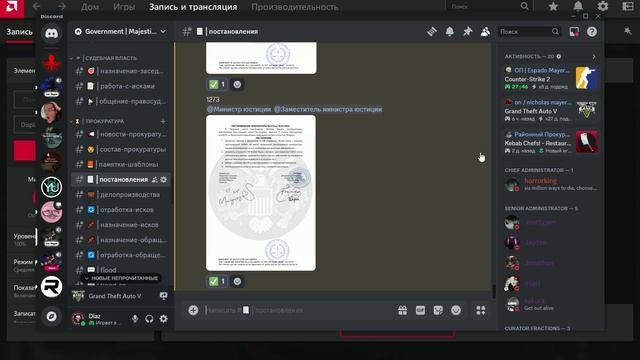Select the постановления channel
This screenshot has height=360, width=640.
[121, 180]
